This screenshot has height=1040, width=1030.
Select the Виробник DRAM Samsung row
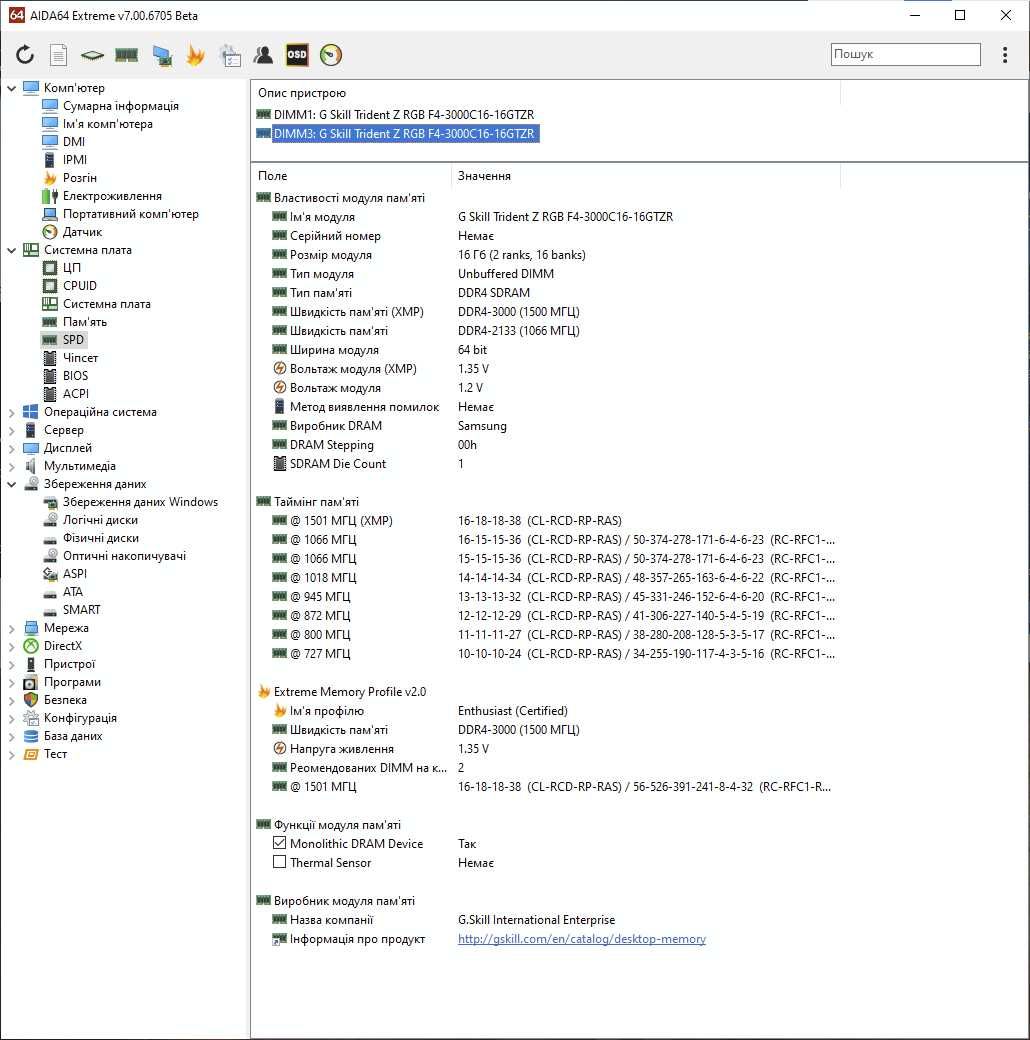[545, 426]
